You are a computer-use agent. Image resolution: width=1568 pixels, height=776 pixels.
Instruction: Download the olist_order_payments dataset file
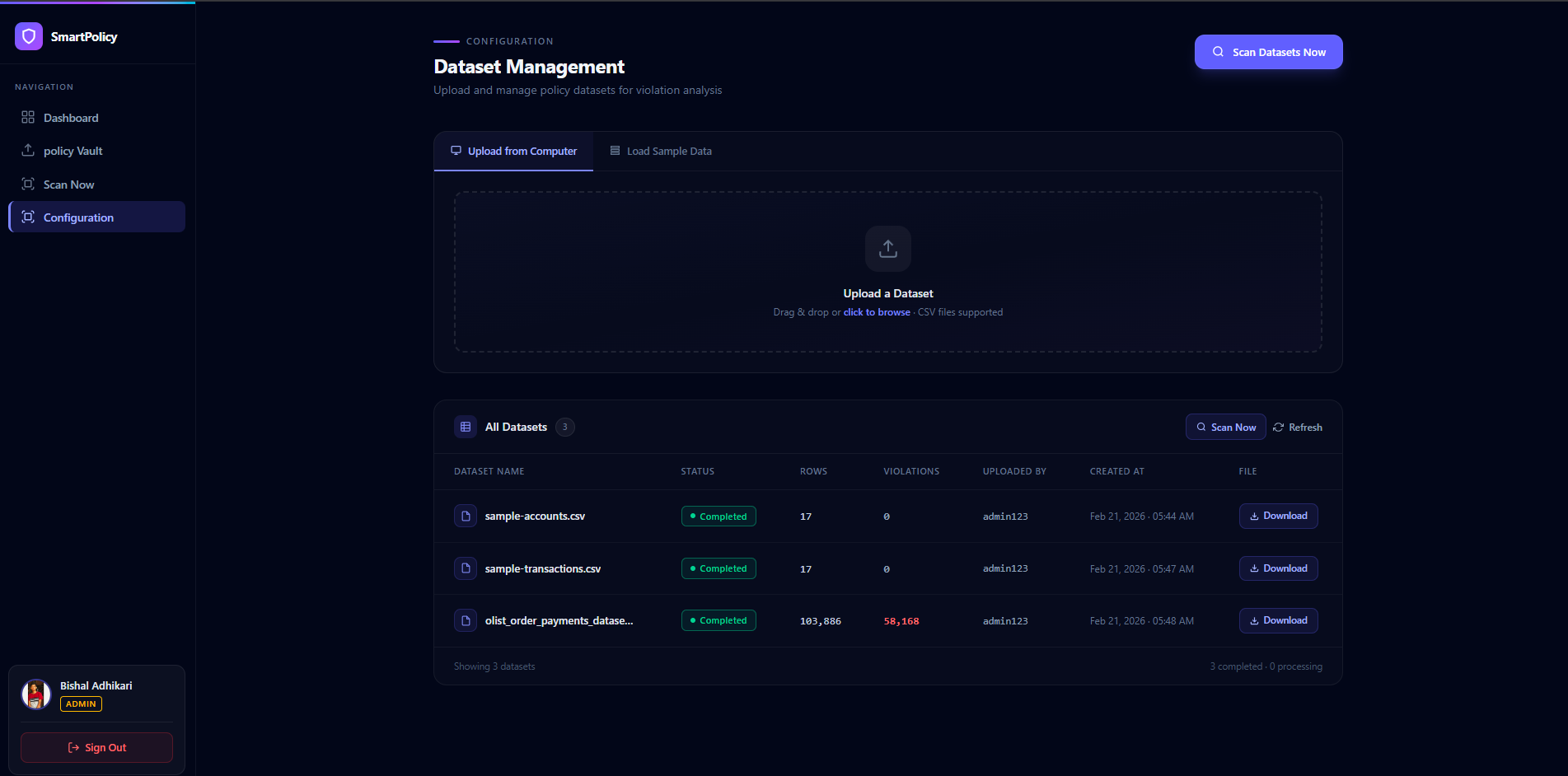[x=1278, y=620]
